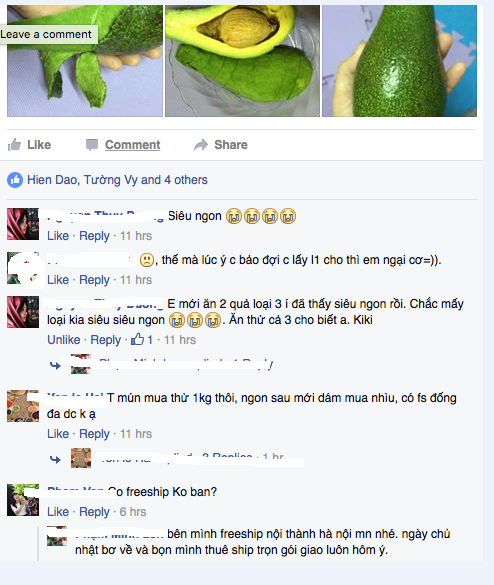Click the reply arrow beside 2 Replies
494x585 pixels.
point(55,459)
